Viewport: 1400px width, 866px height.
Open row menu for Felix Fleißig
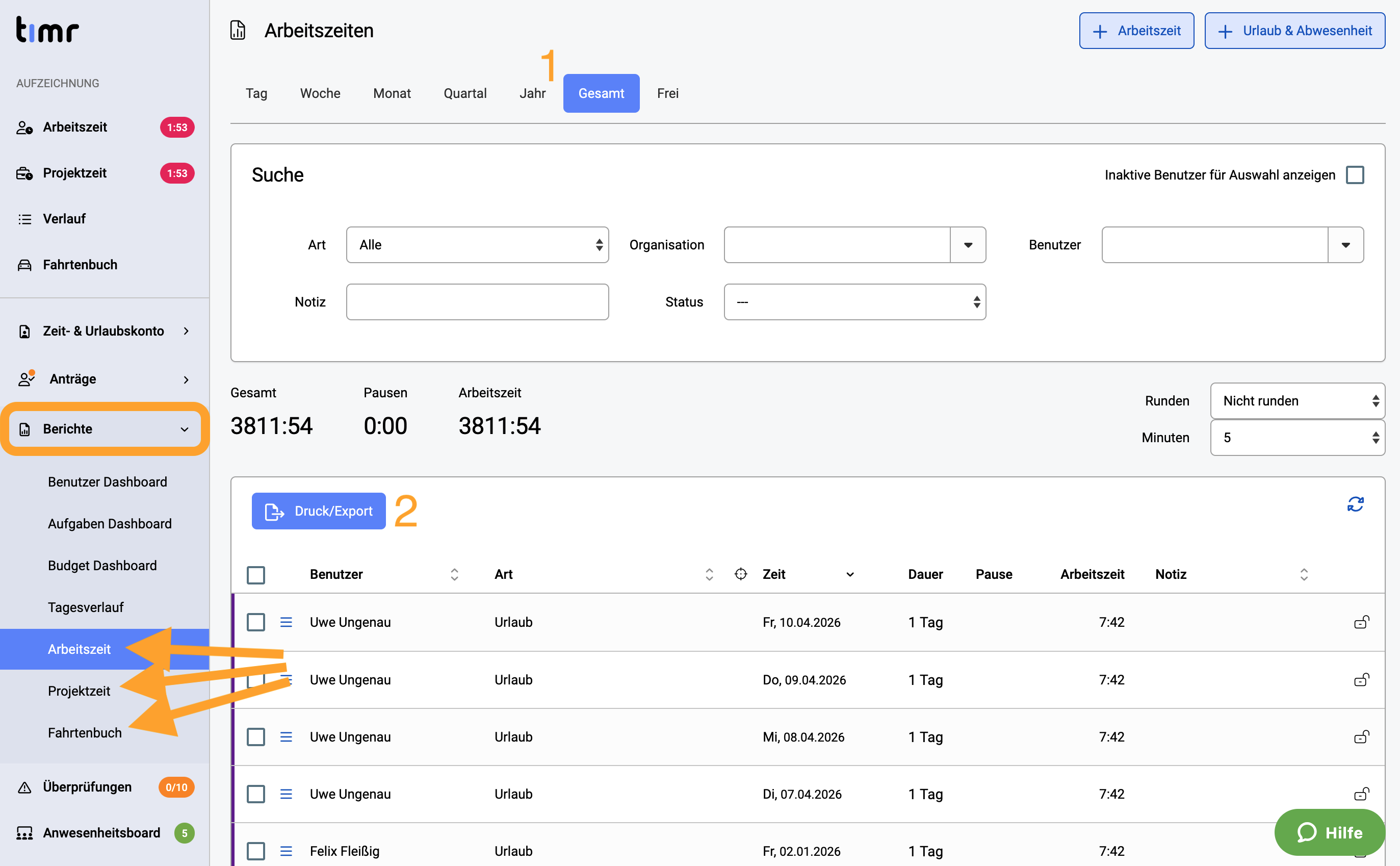click(286, 851)
